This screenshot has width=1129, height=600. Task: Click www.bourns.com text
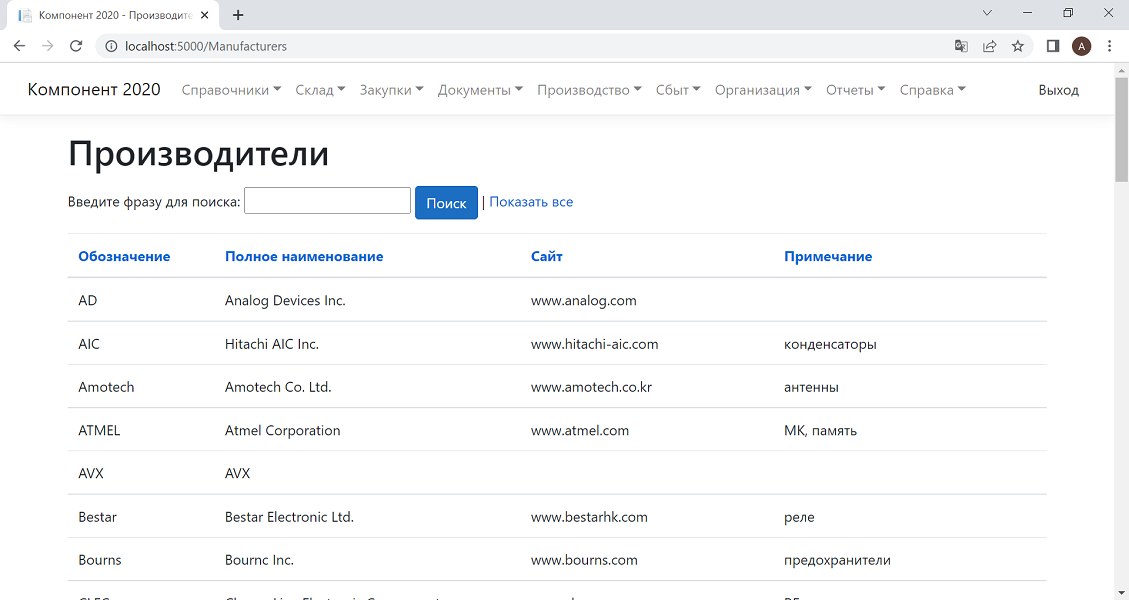(x=584, y=560)
